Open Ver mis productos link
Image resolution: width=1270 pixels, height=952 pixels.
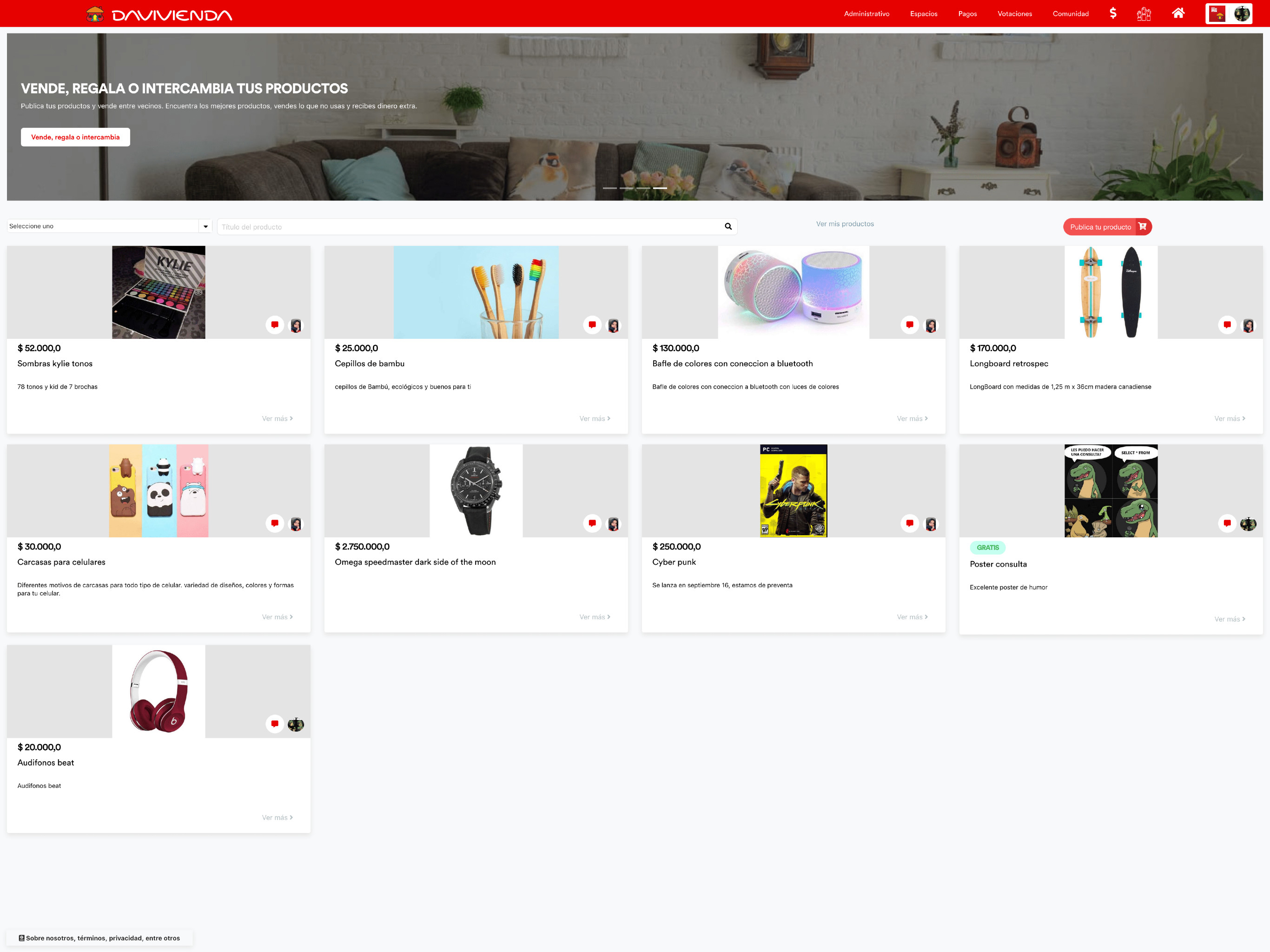845,224
